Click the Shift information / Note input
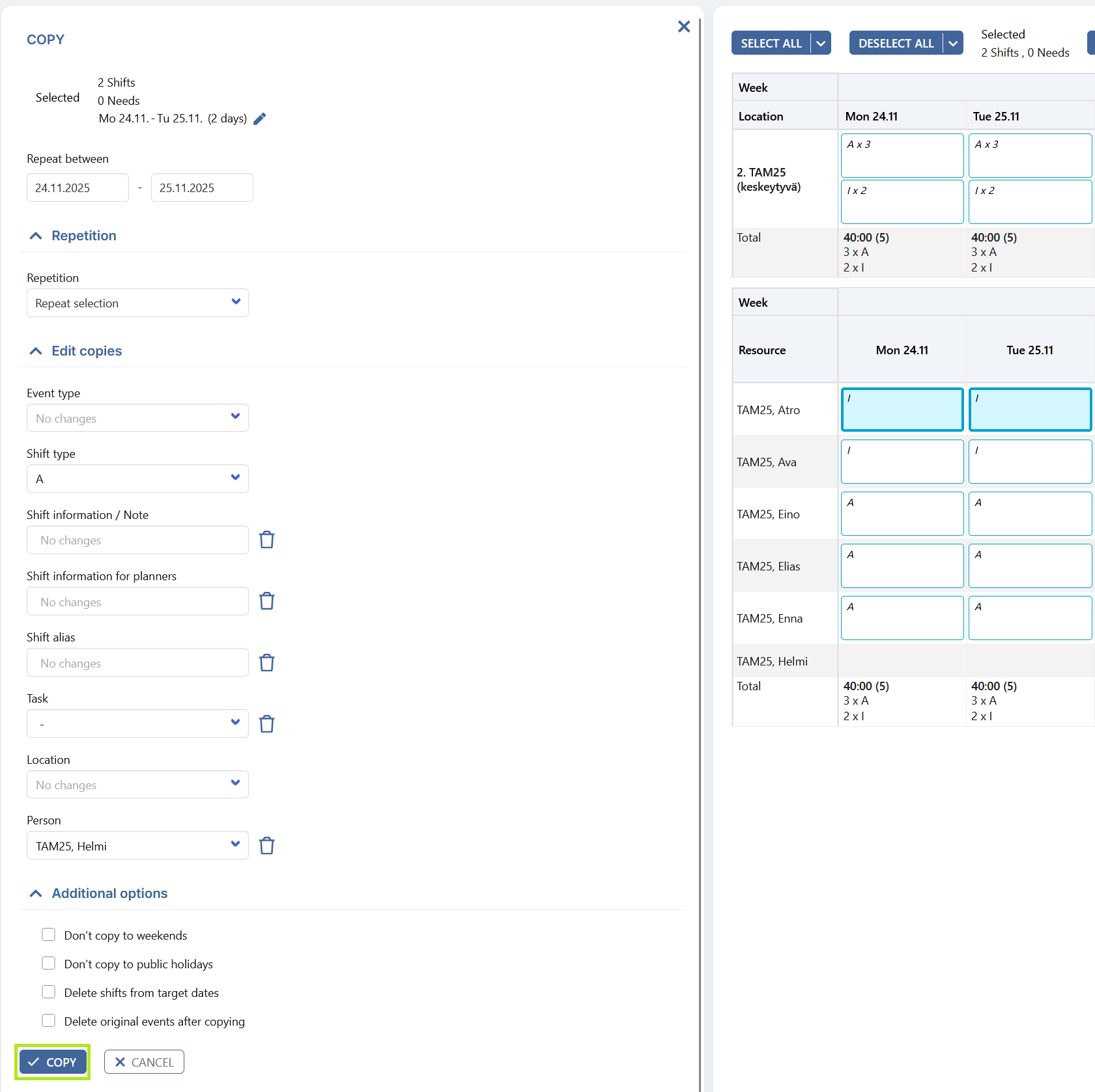Viewport: 1095px width, 1092px height. (137, 540)
